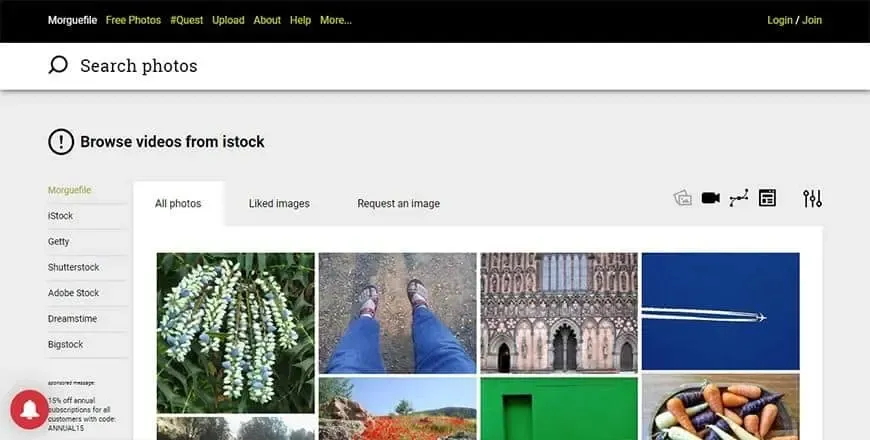Screen dimensions: 870x440
Task: Select the All photos tab
Action: point(178,204)
